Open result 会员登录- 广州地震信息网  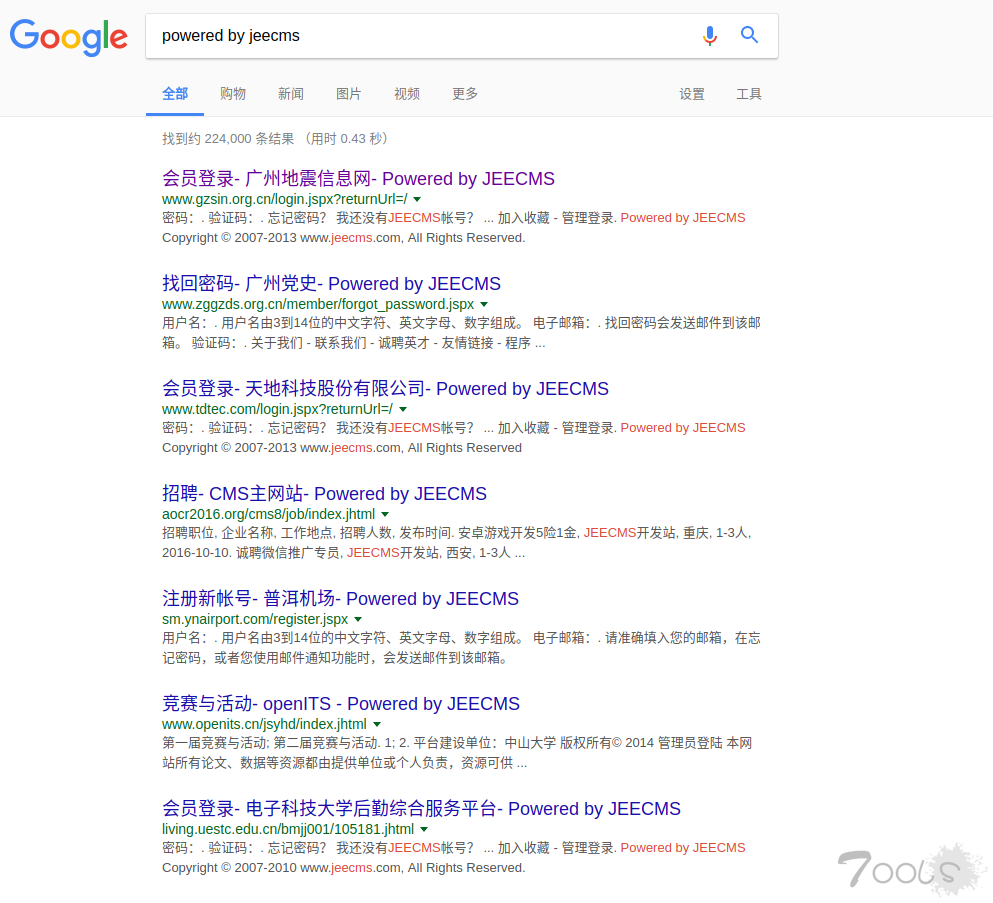tap(358, 179)
